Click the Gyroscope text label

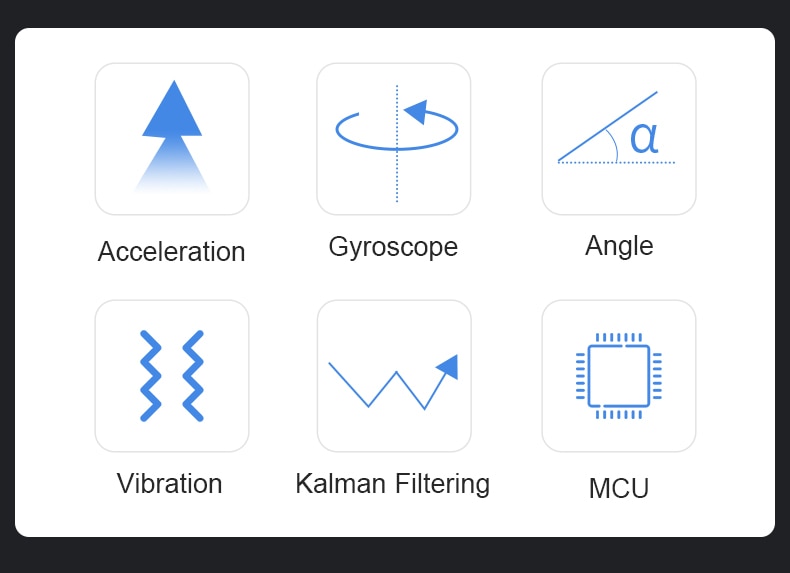pos(393,247)
